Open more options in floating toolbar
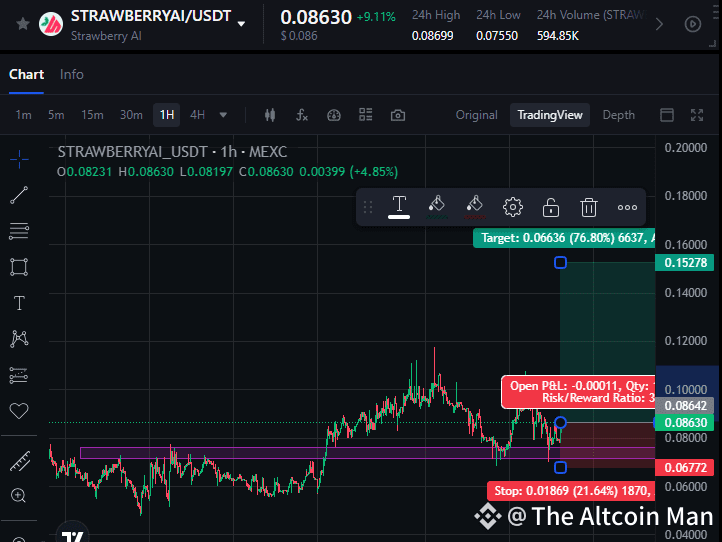The image size is (722, 542). tap(627, 208)
